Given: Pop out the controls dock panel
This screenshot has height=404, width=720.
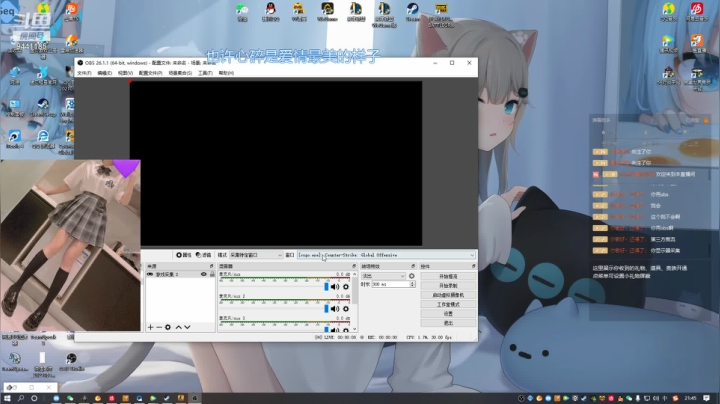Looking at the screenshot, I should (x=473, y=266).
